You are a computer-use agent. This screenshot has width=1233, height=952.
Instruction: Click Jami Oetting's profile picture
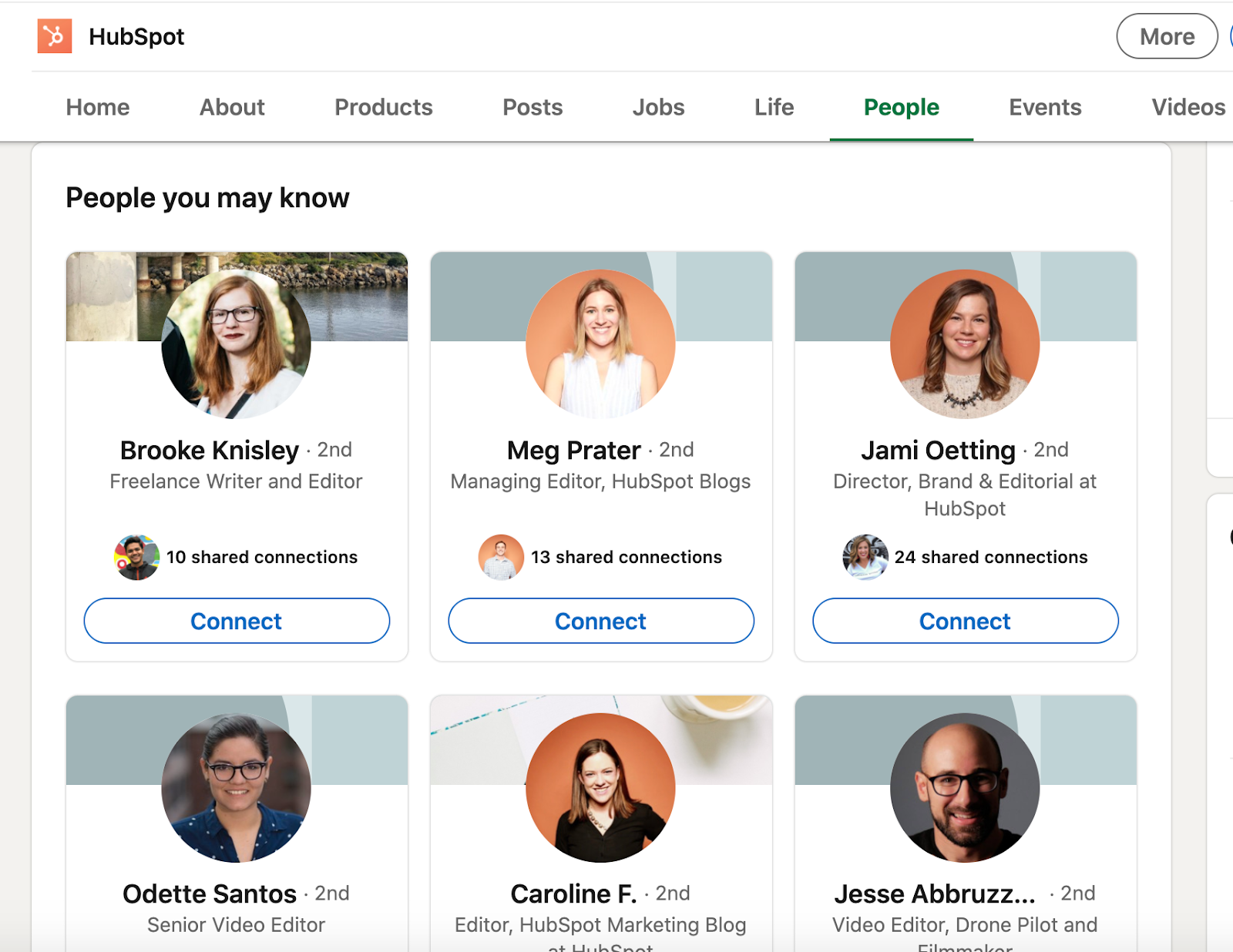point(965,344)
